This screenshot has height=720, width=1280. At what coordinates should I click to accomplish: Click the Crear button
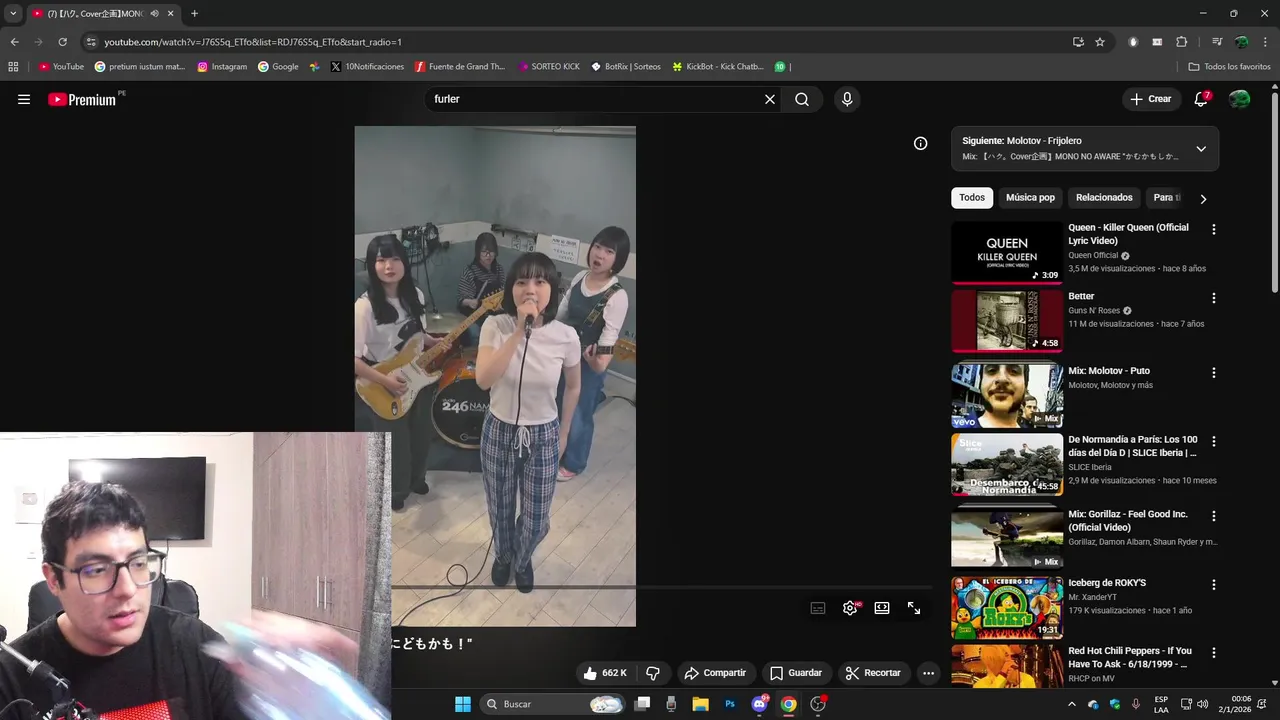pyautogui.click(x=1150, y=99)
